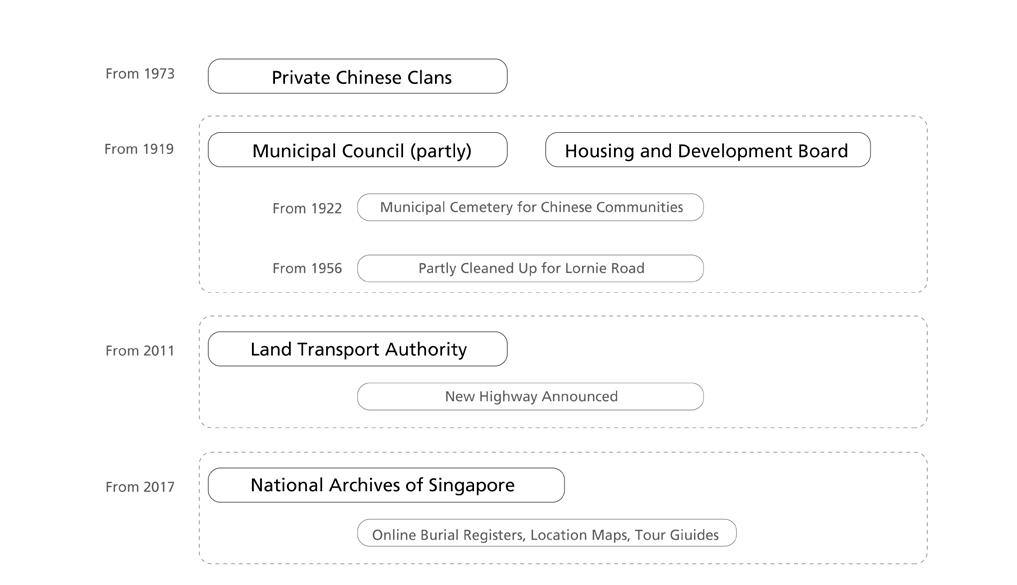
Task: Click the From 1919 label
Action: pos(139,149)
